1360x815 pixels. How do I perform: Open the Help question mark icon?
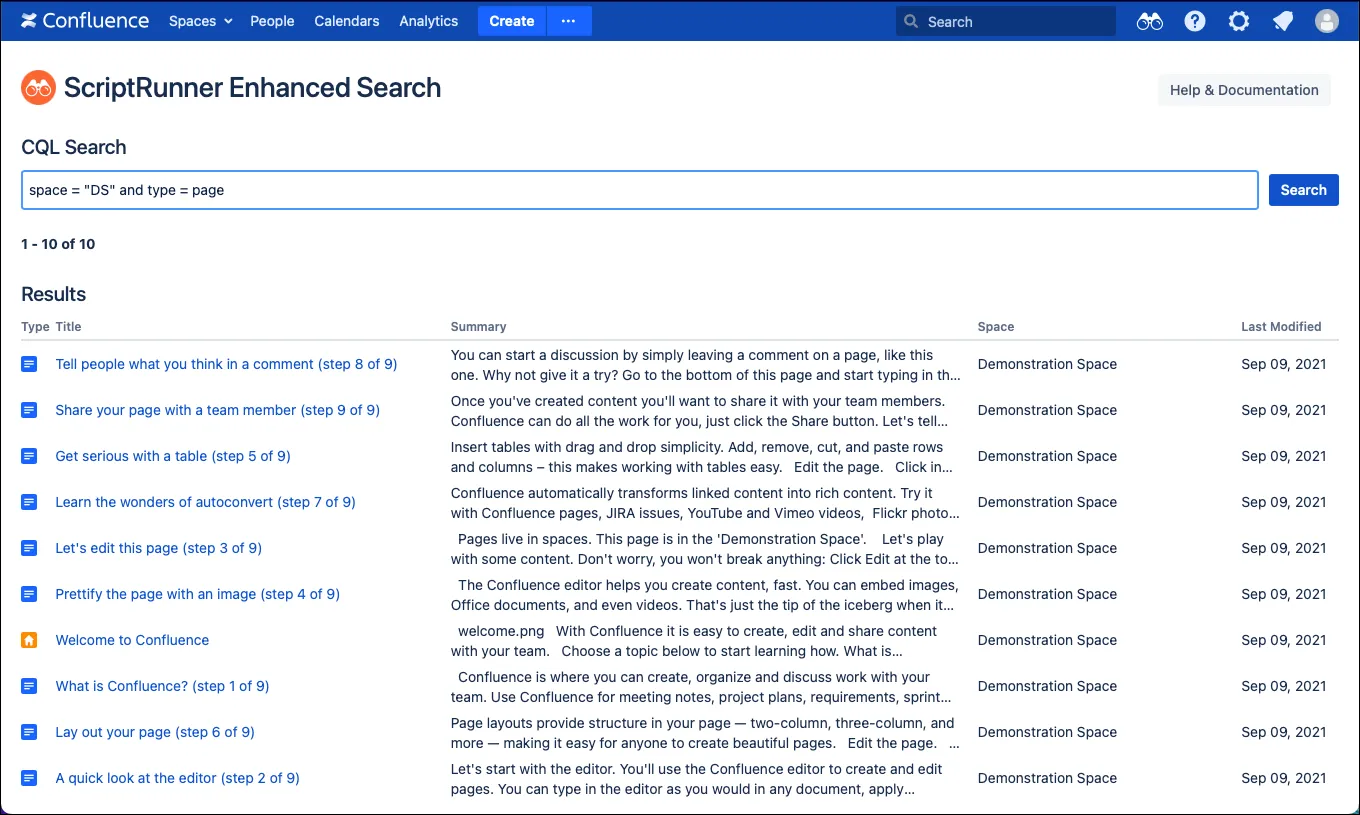pos(1195,21)
